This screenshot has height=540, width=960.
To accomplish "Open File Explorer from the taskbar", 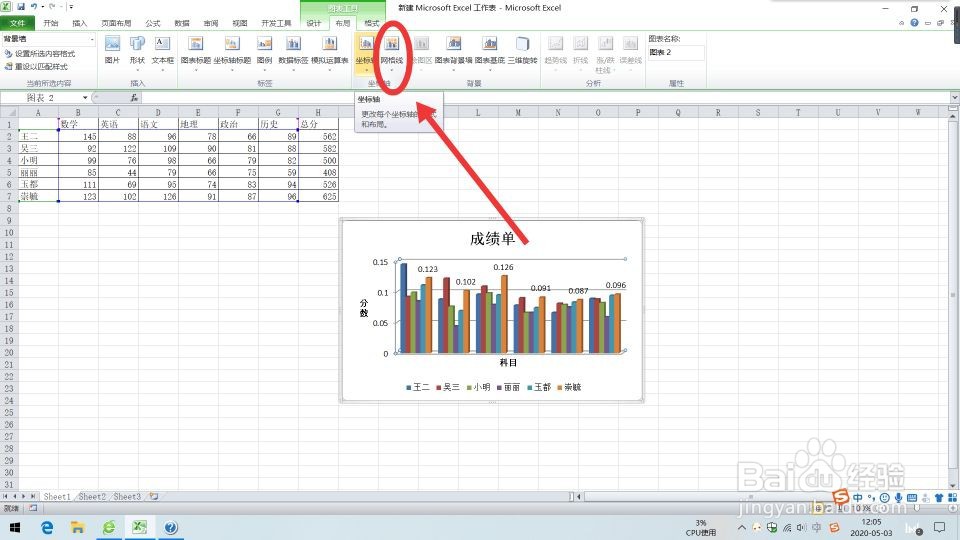I will tap(77, 527).
